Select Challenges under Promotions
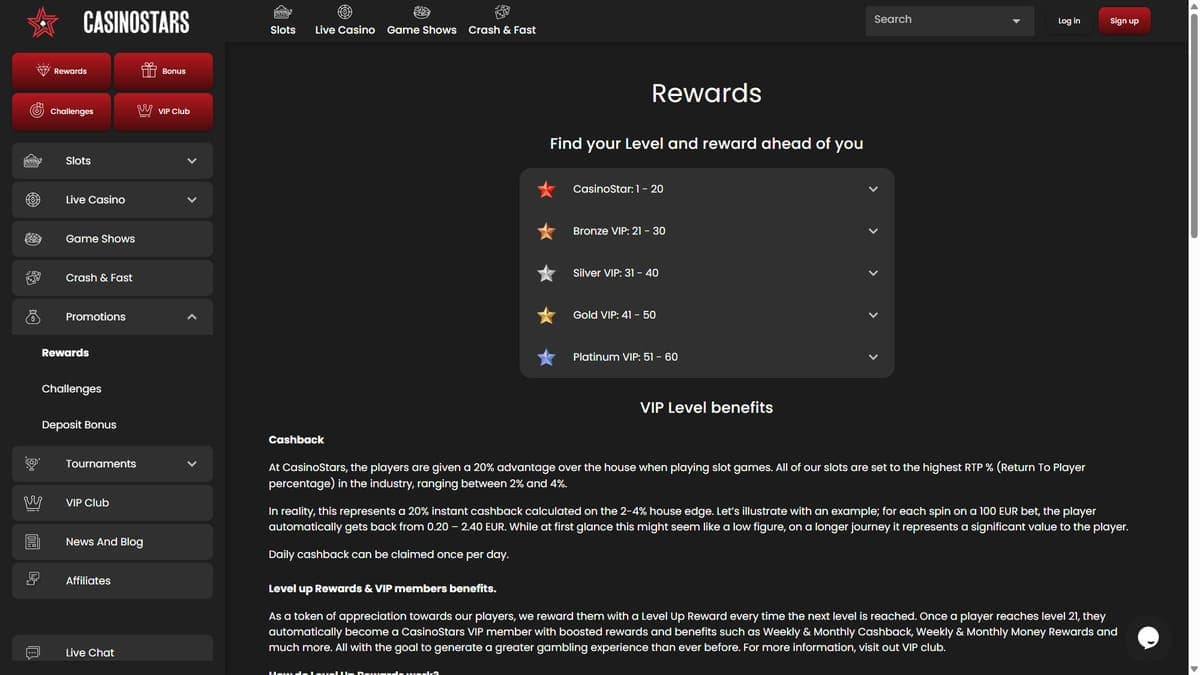The height and width of the screenshot is (675, 1200). tap(71, 389)
